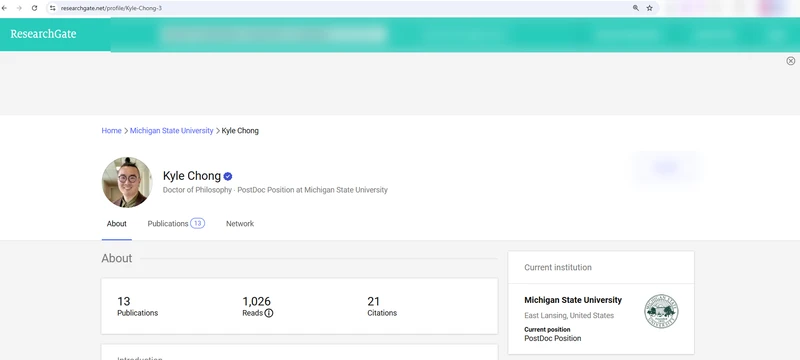This screenshot has height=360, width=800.
Task: Click the Current institution card heading
Action: point(558,267)
